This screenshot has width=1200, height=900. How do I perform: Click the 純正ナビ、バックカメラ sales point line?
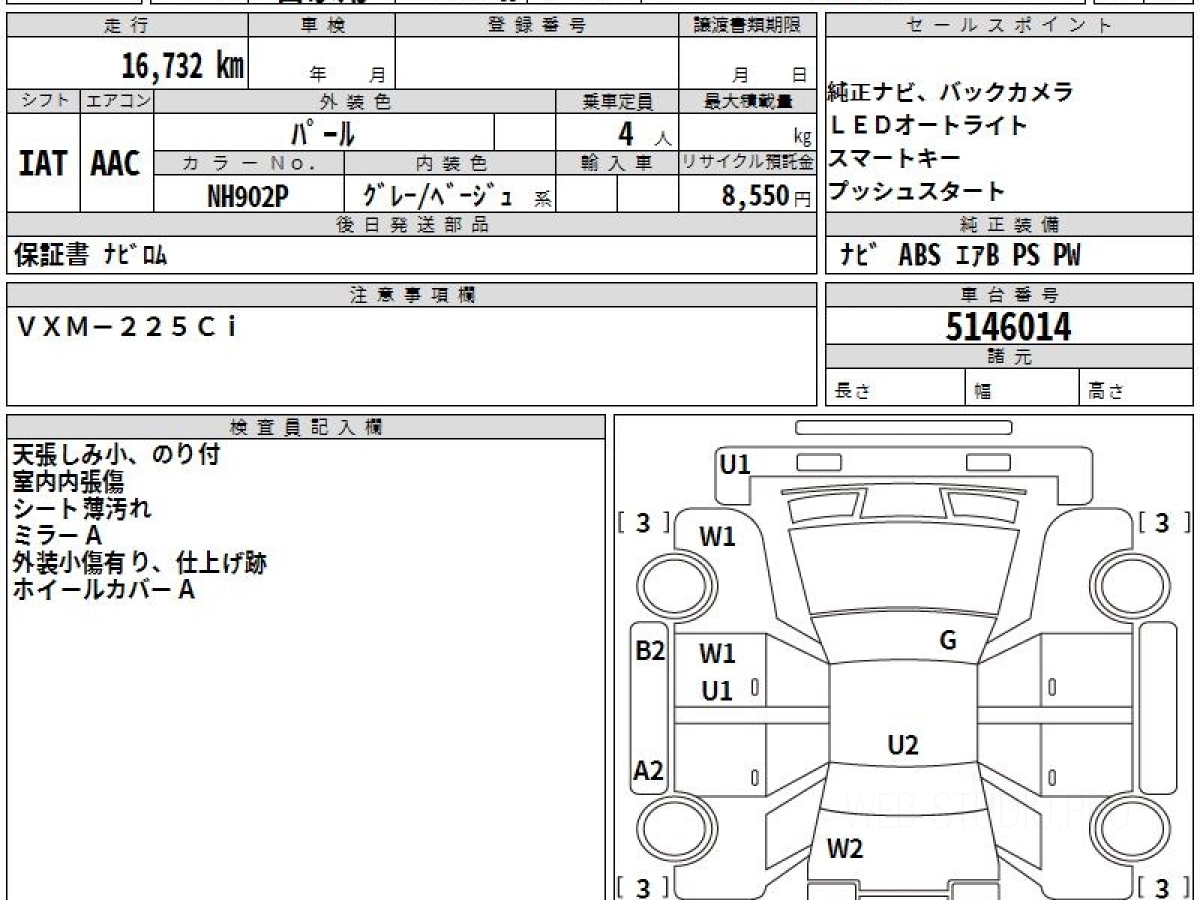[x=950, y=93]
